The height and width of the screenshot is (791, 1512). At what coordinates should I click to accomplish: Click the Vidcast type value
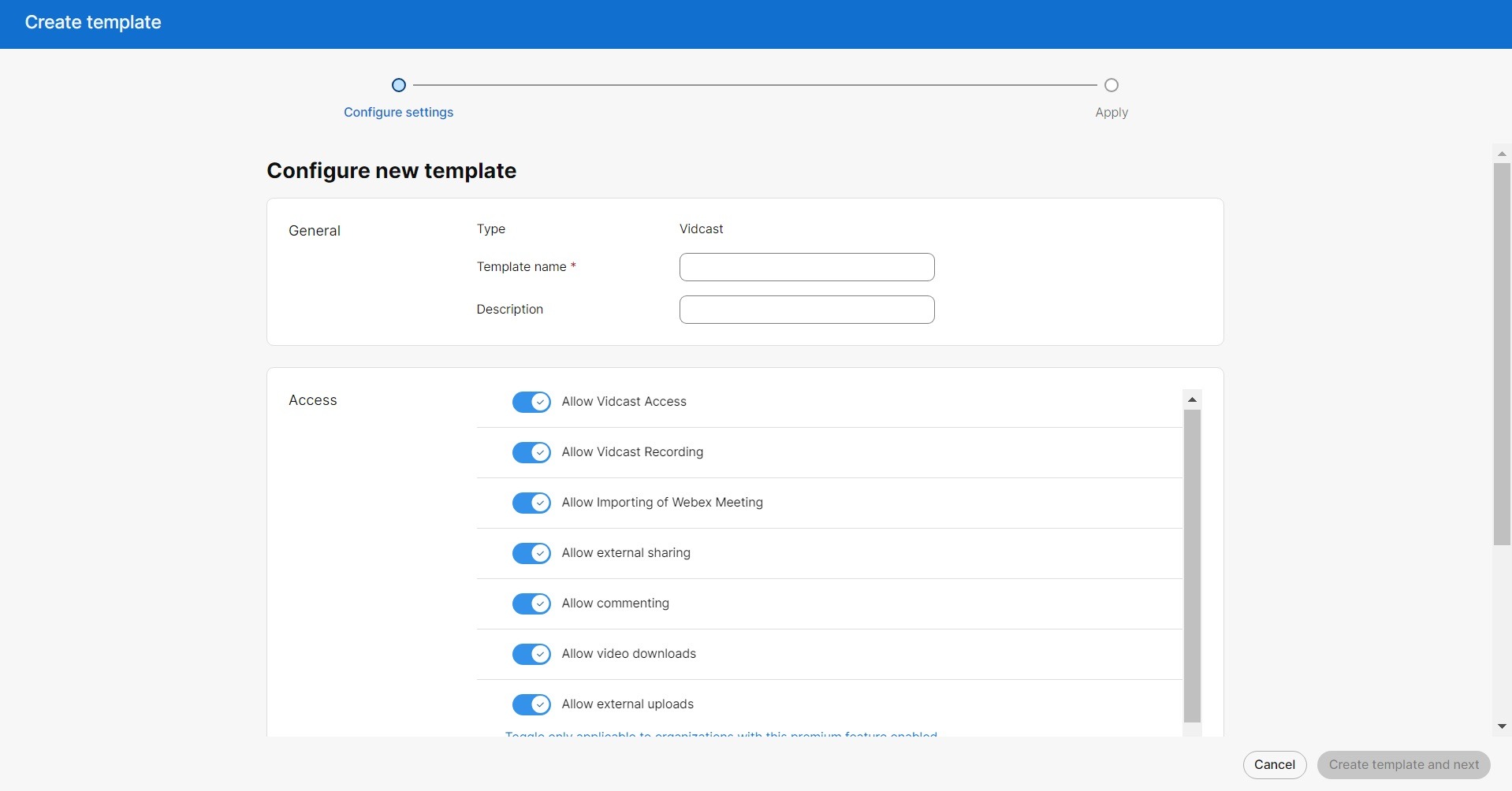click(701, 228)
